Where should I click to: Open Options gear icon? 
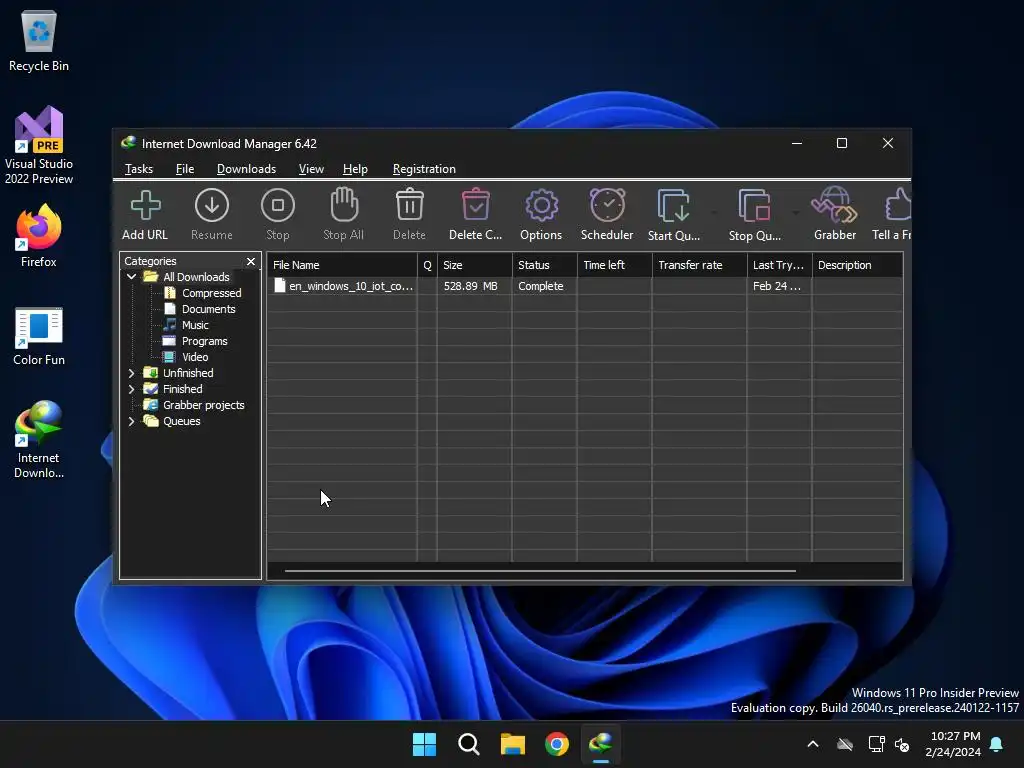point(541,206)
